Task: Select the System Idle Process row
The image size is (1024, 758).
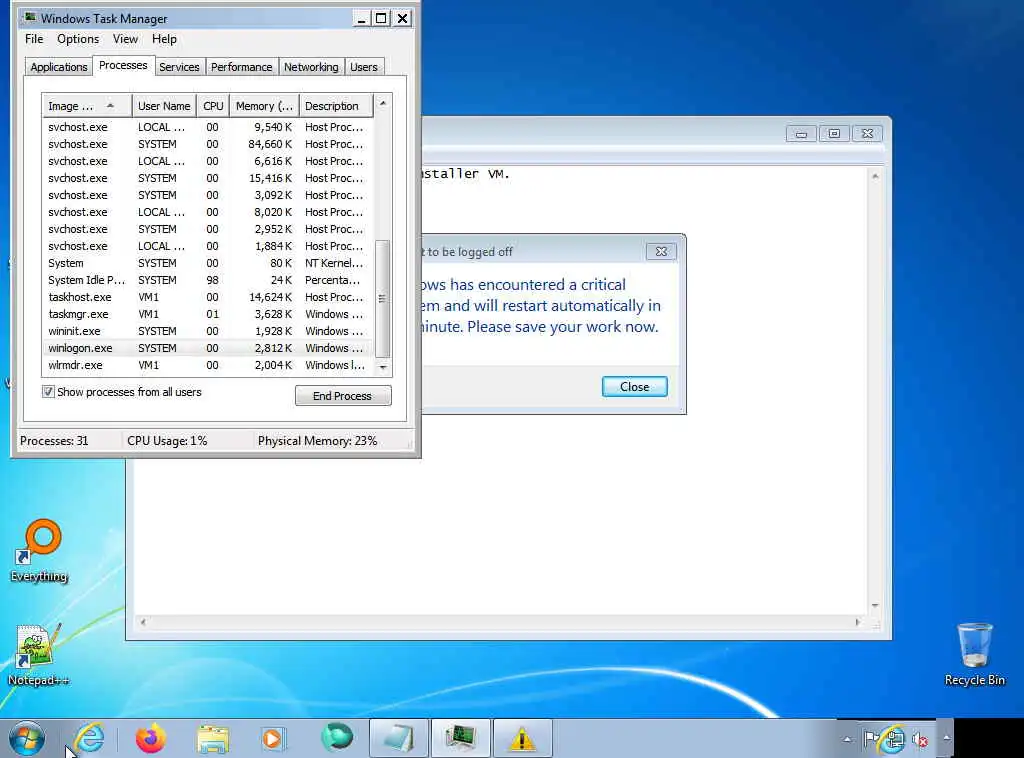Action: (208, 280)
